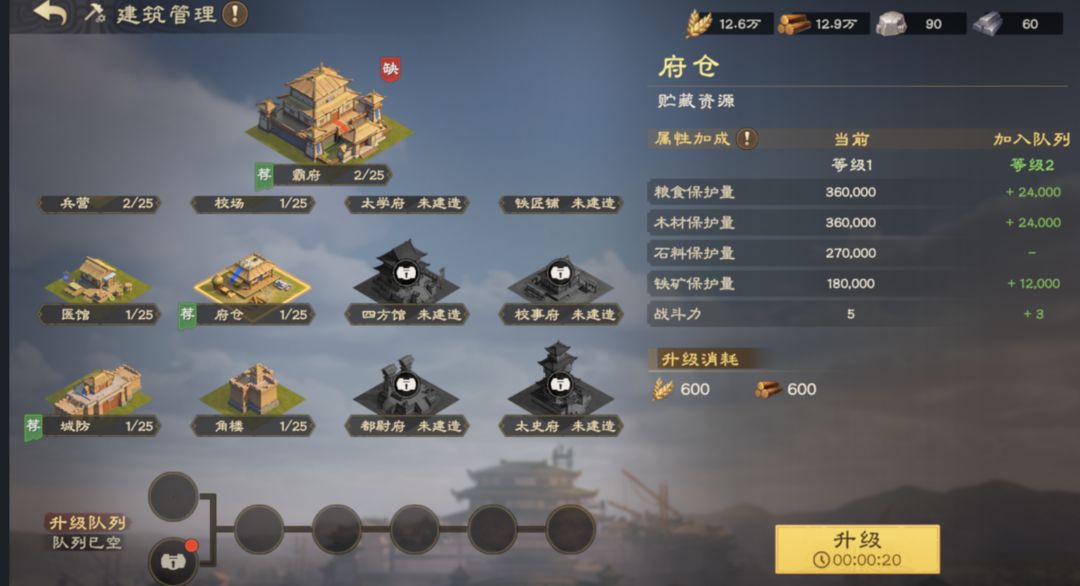
Task: Open the 属性加成 info exclamation icon
Action: tap(747, 138)
